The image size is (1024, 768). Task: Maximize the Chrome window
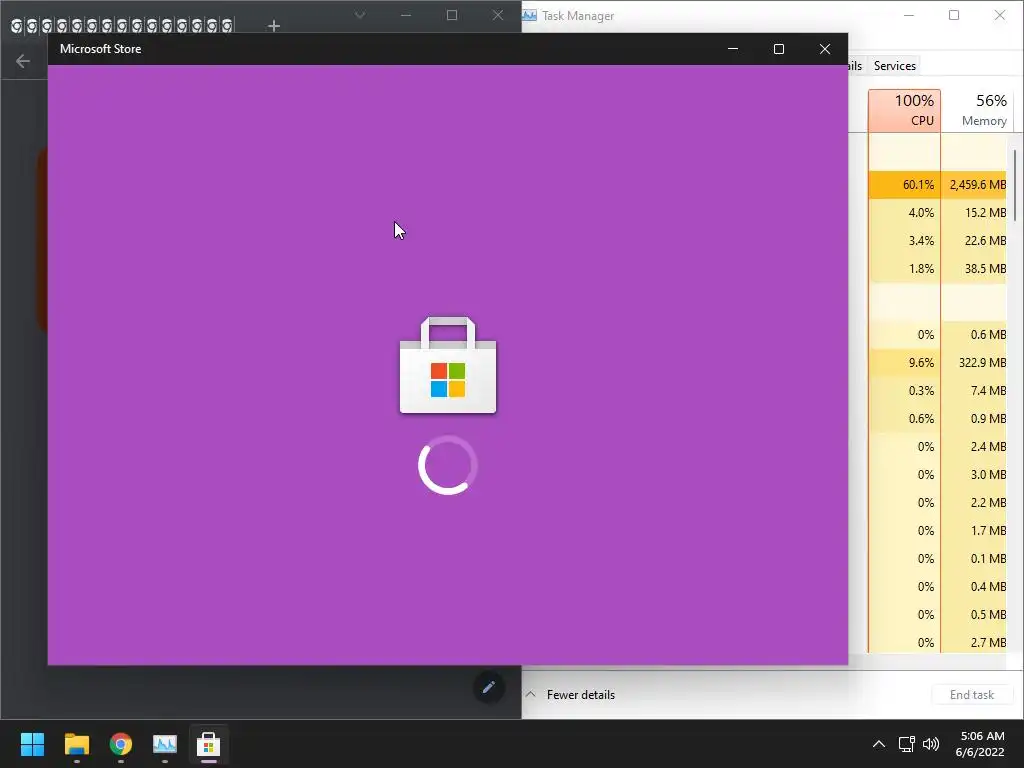(x=452, y=15)
